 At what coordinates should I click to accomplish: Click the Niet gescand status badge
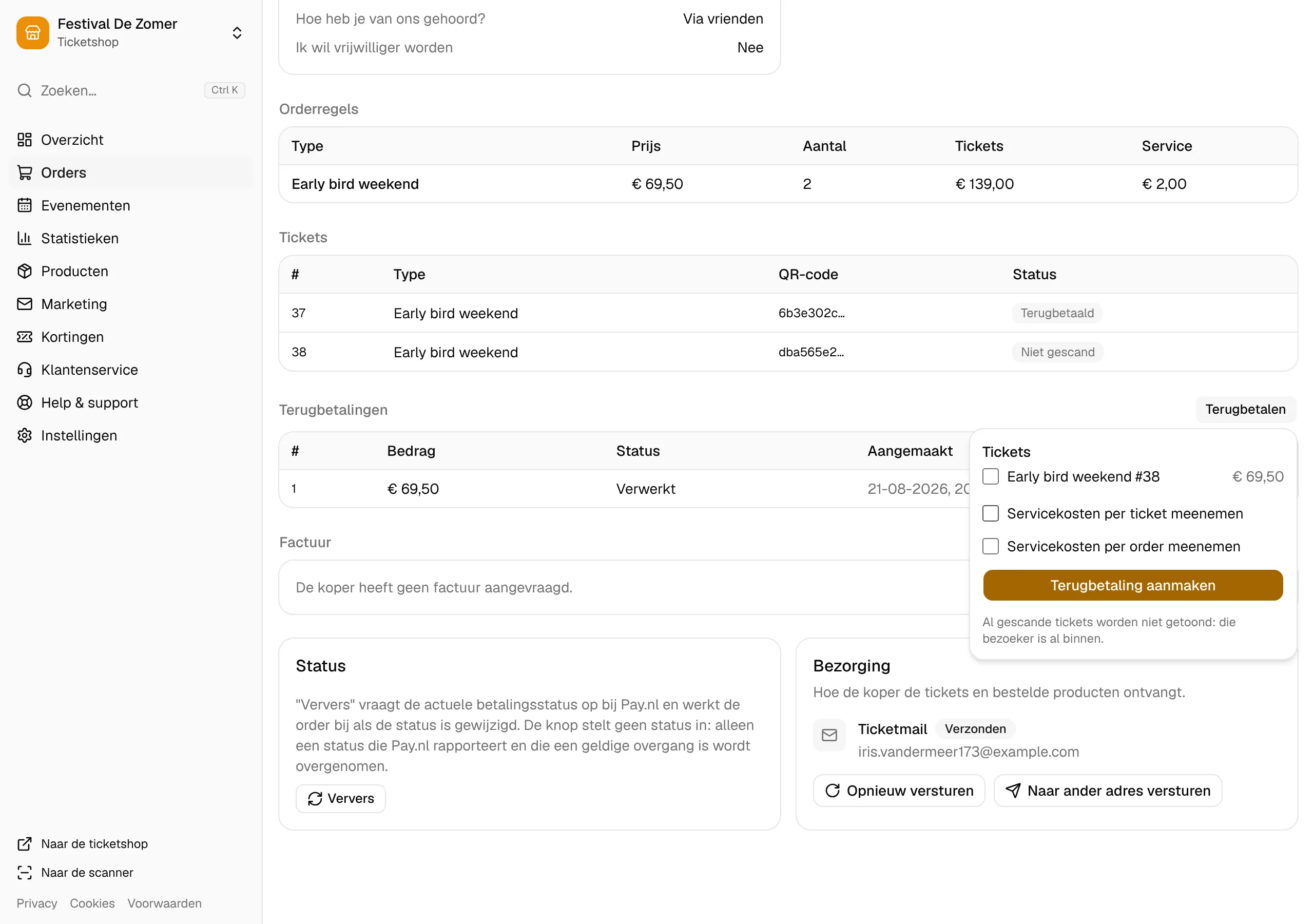tap(1057, 352)
